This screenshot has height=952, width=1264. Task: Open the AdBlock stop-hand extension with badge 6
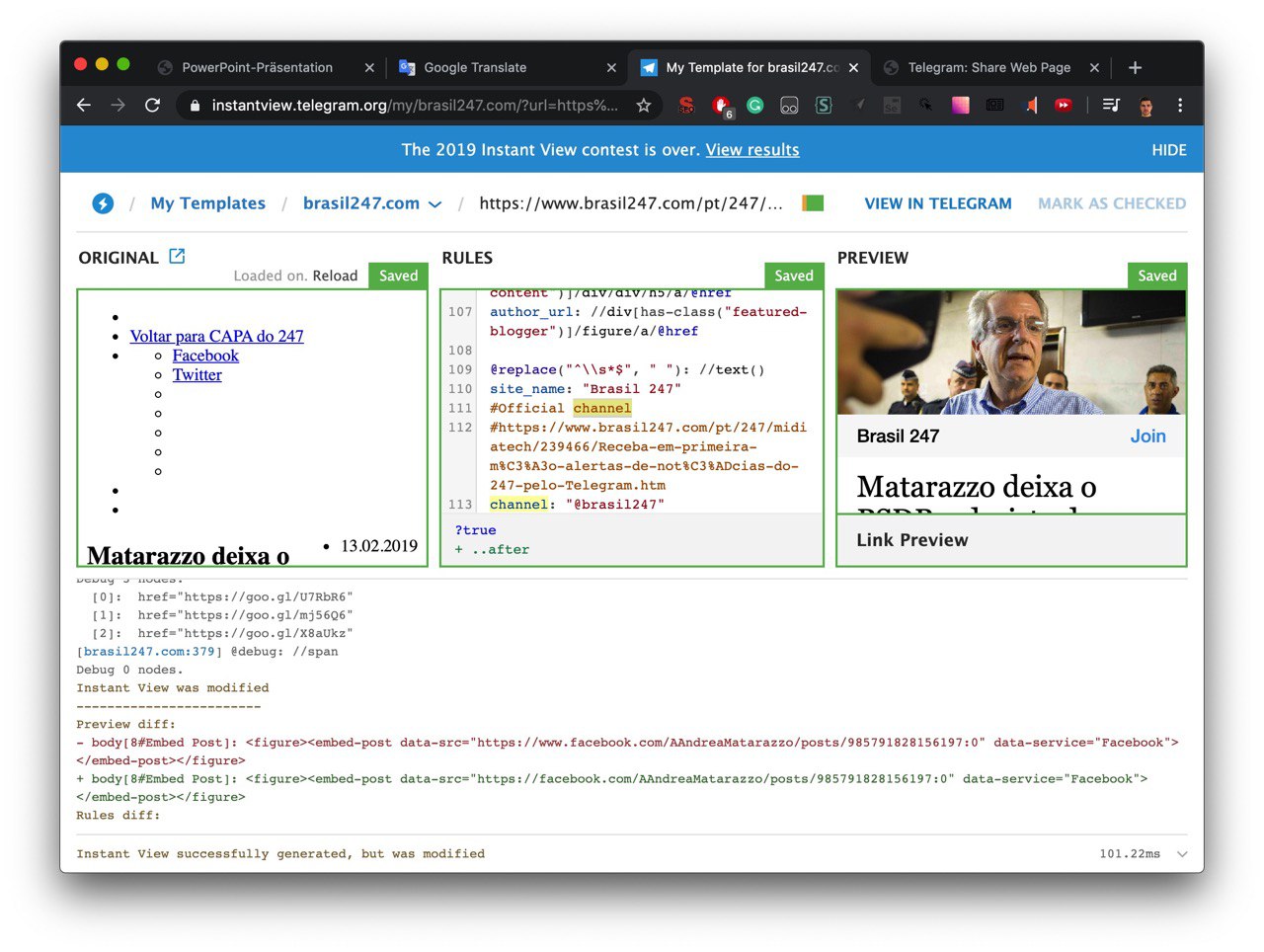[722, 106]
